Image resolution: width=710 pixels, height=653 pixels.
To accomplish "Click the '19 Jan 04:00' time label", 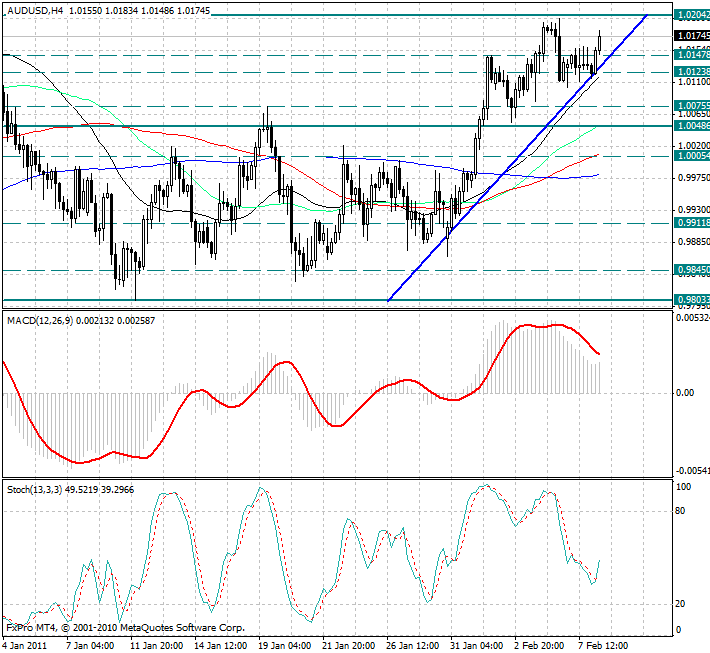I will point(284,645).
